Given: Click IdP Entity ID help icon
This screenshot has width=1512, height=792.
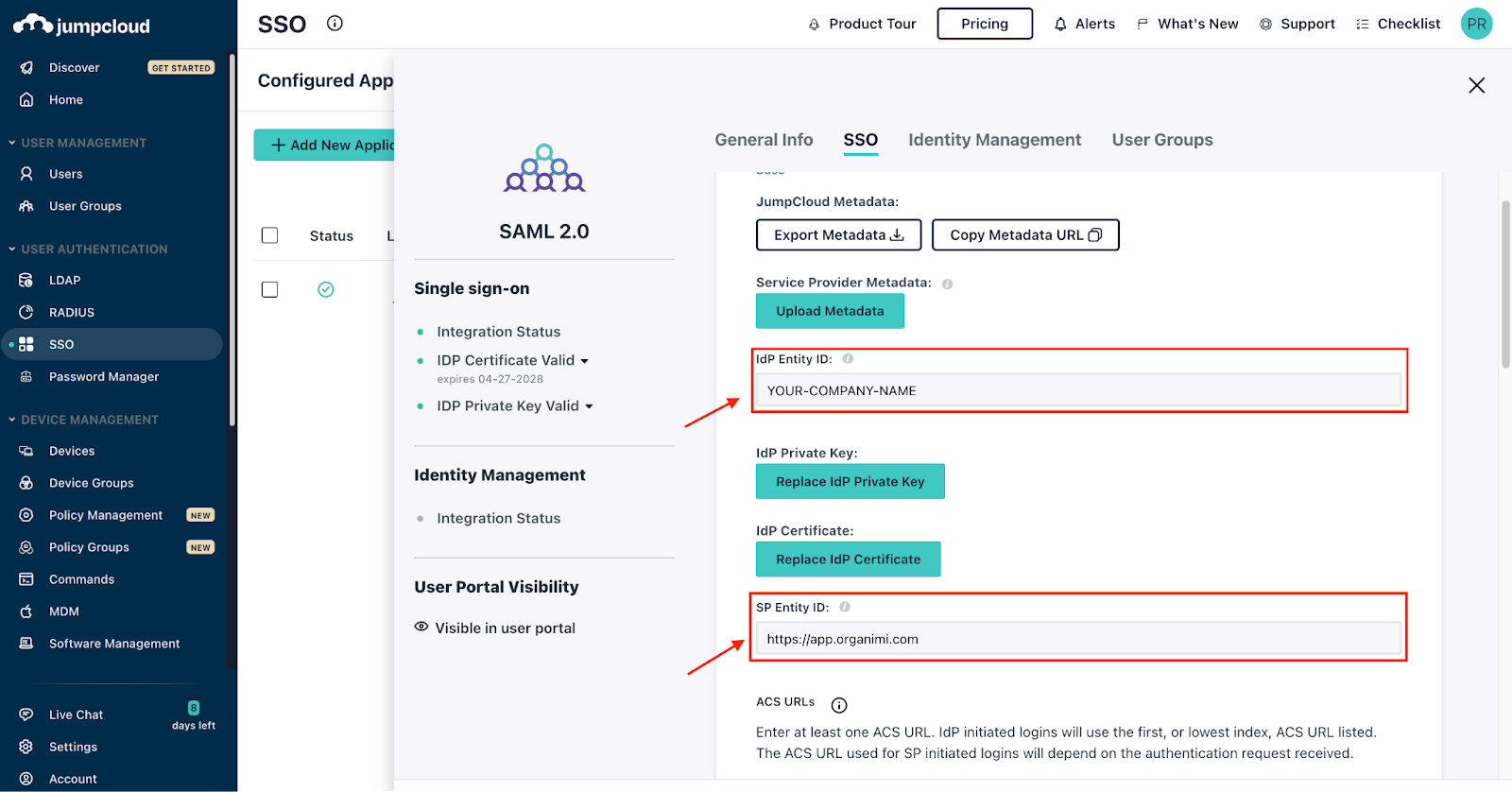Looking at the screenshot, I should point(848,358).
